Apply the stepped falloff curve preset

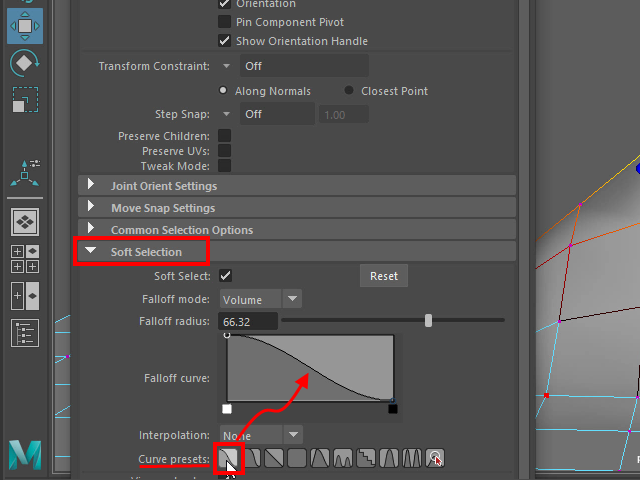coord(366,459)
